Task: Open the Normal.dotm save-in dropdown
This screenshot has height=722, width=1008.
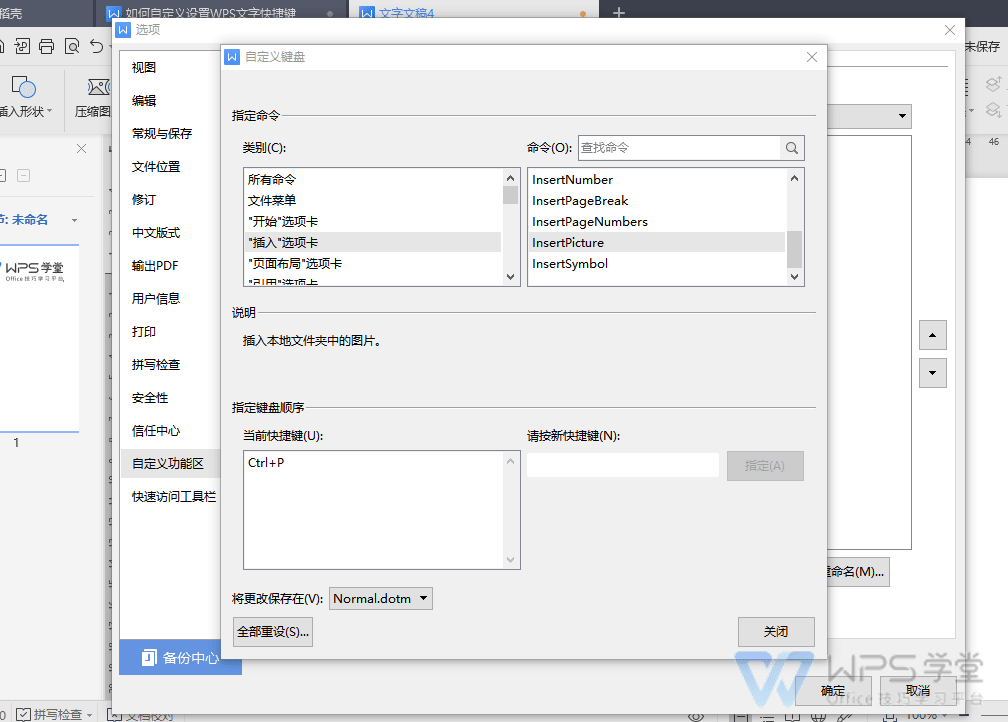Action: pyautogui.click(x=381, y=599)
